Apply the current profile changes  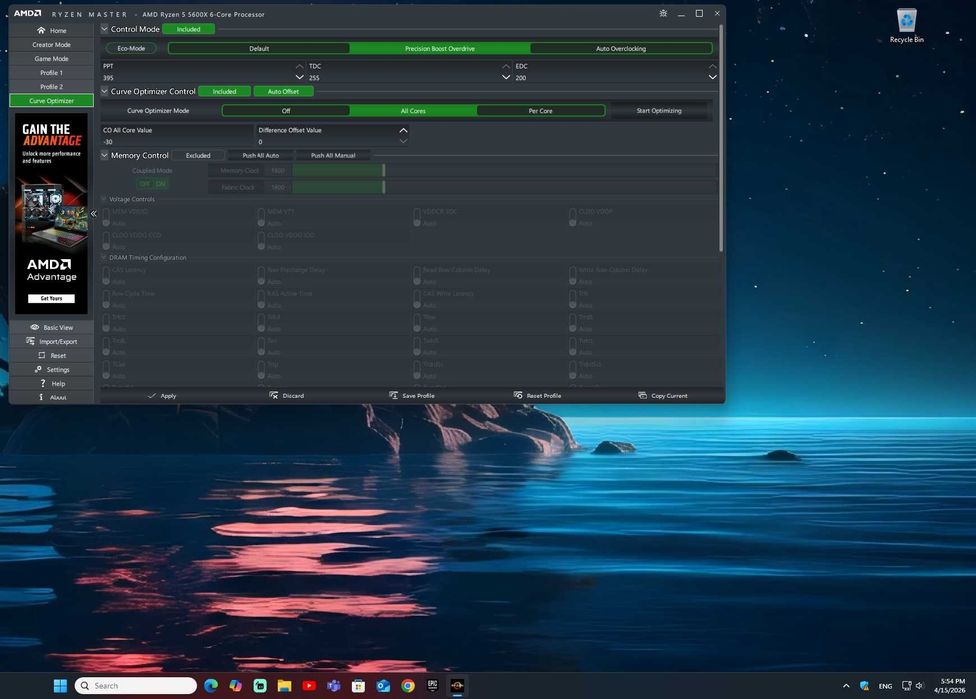[x=162, y=396]
